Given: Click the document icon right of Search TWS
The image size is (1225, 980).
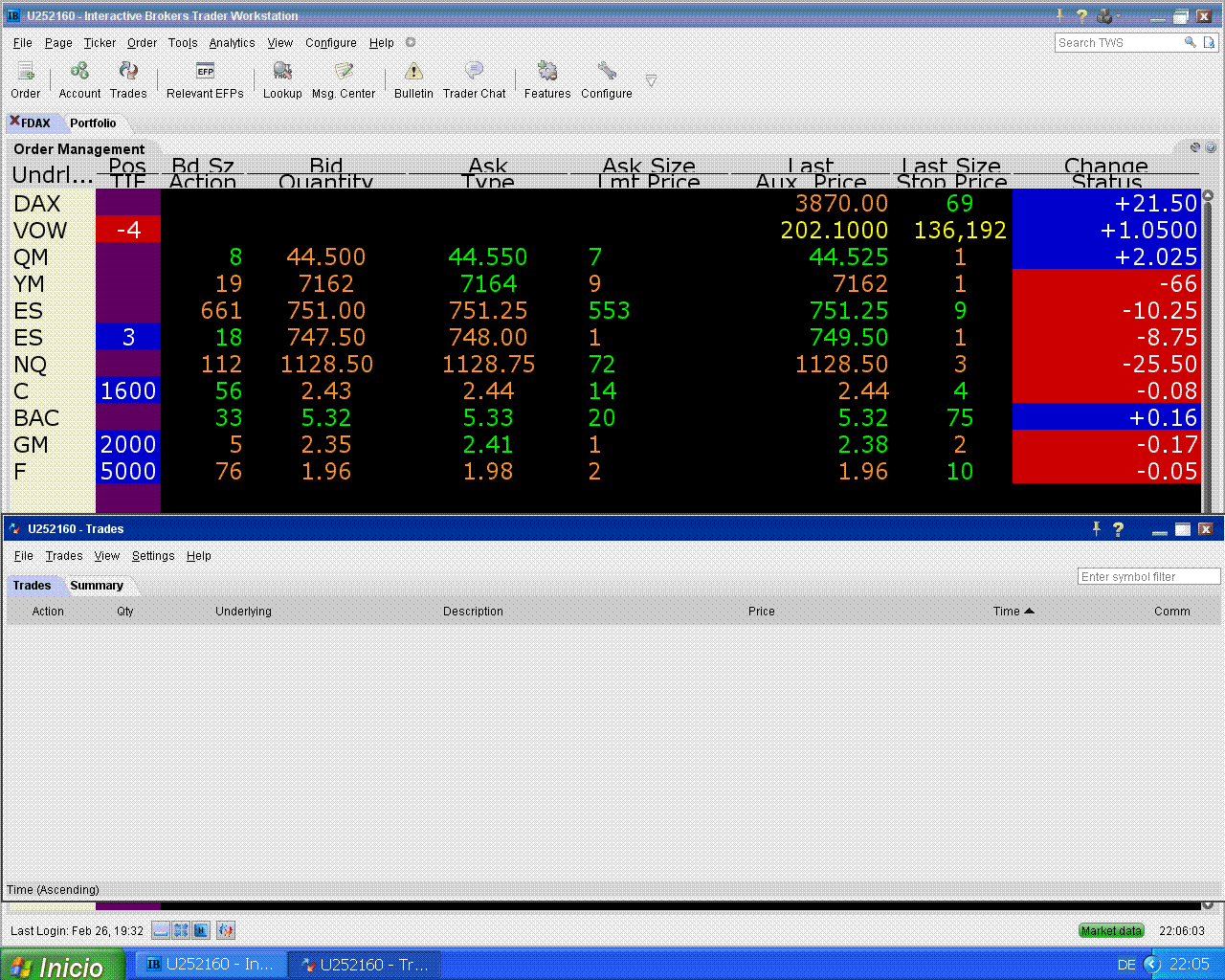Looking at the screenshot, I should click(1210, 42).
